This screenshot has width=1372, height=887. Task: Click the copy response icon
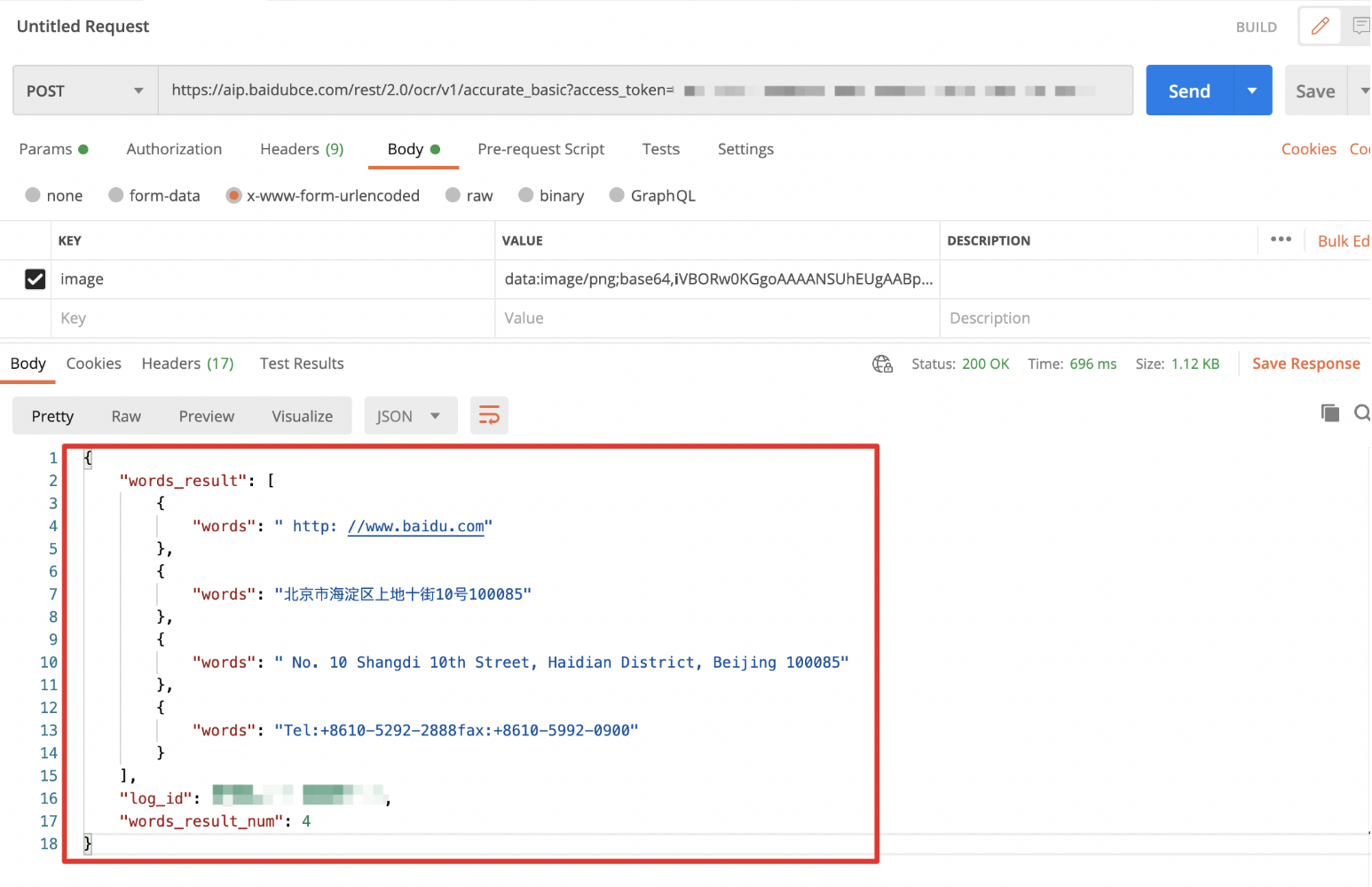[1329, 412]
